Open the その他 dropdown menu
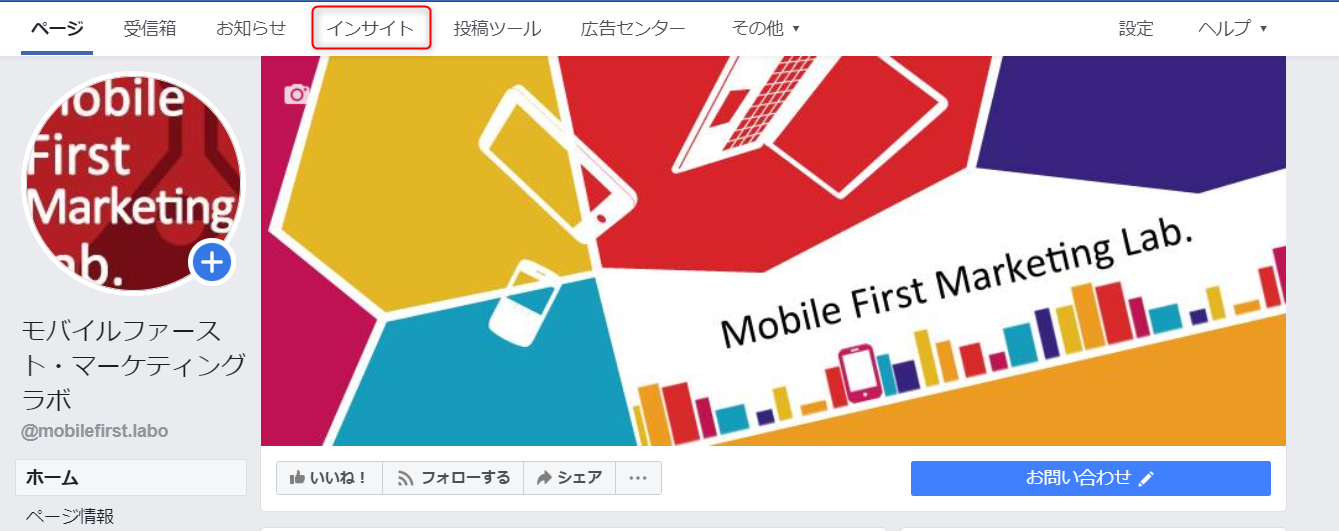Screen dimensions: 1339x531 point(766,29)
